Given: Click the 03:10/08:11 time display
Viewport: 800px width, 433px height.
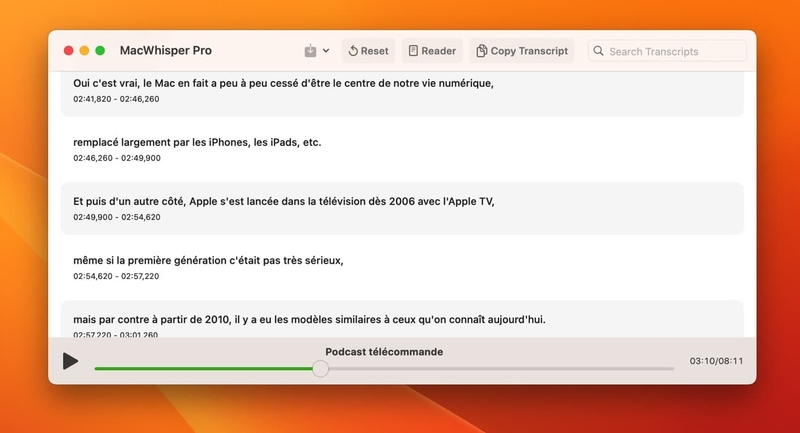Looking at the screenshot, I should (x=716, y=361).
